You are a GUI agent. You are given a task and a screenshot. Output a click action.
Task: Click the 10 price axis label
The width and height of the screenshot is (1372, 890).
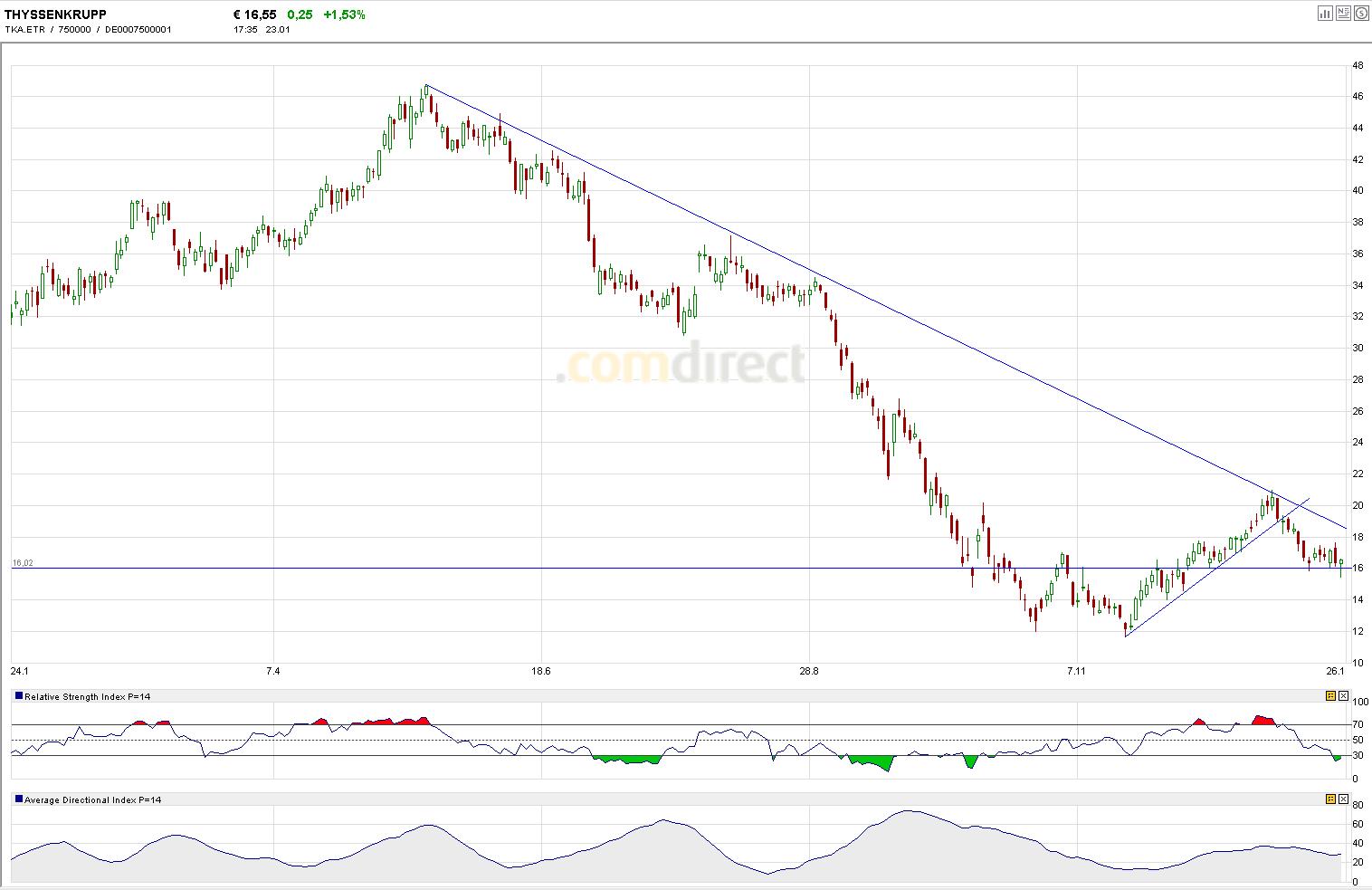(1358, 663)
